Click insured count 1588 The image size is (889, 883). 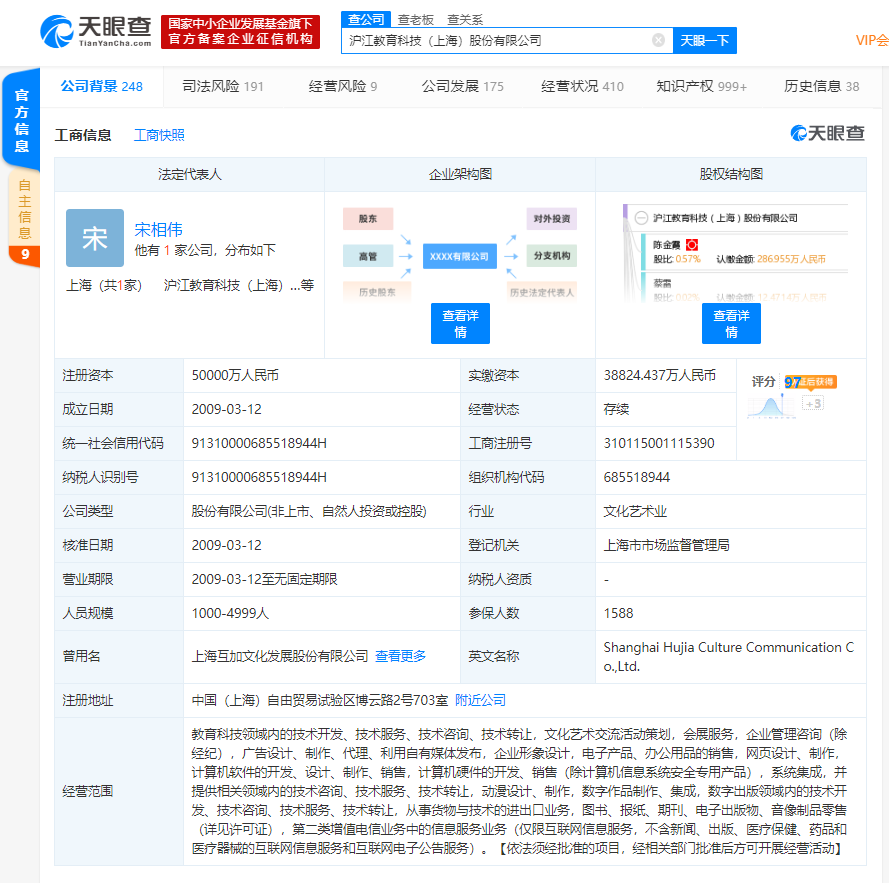point(619,614)
